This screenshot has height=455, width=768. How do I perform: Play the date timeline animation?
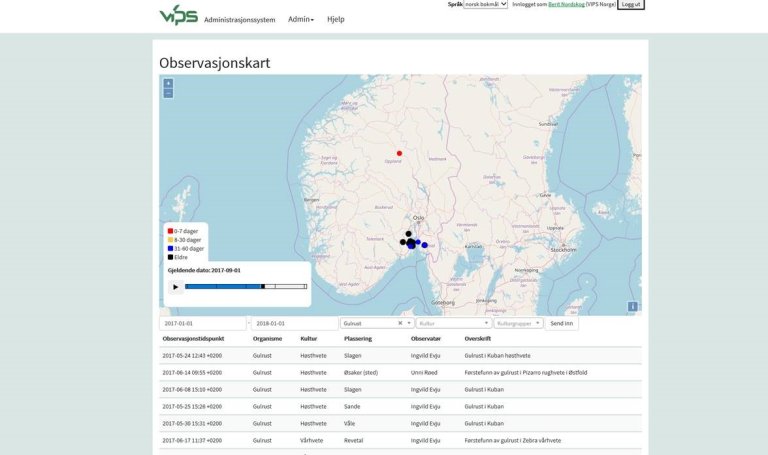[x=175, y=287]
